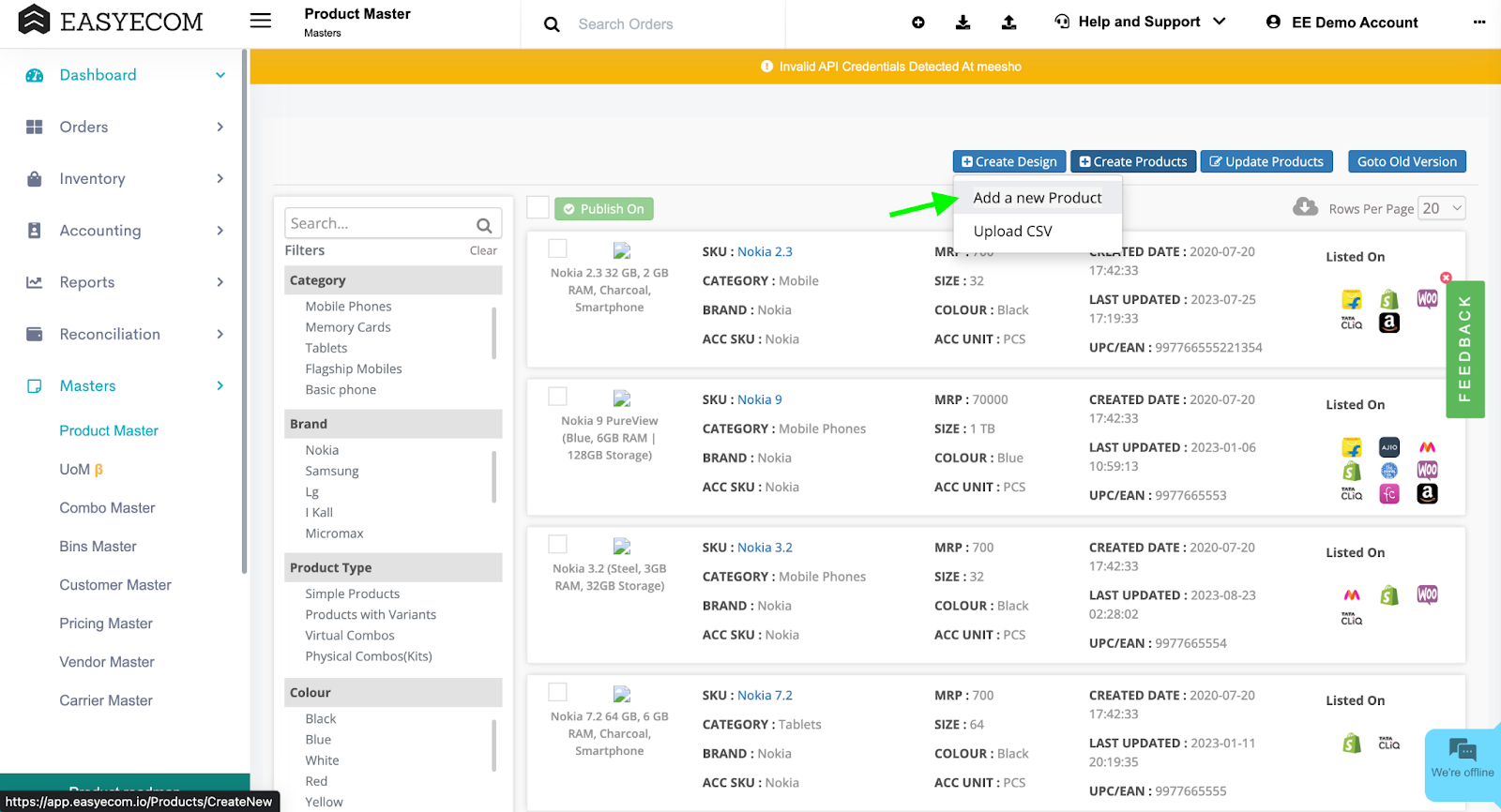
Task: Close the Feedback tab with red X
Action: [x=1446, y=278]
